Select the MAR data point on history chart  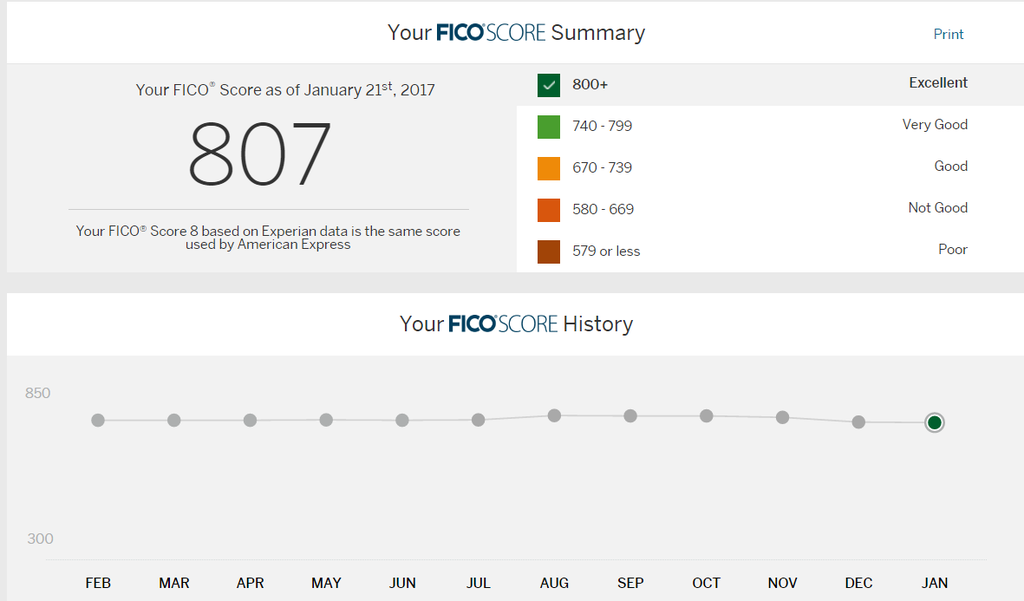coord(174,420)
